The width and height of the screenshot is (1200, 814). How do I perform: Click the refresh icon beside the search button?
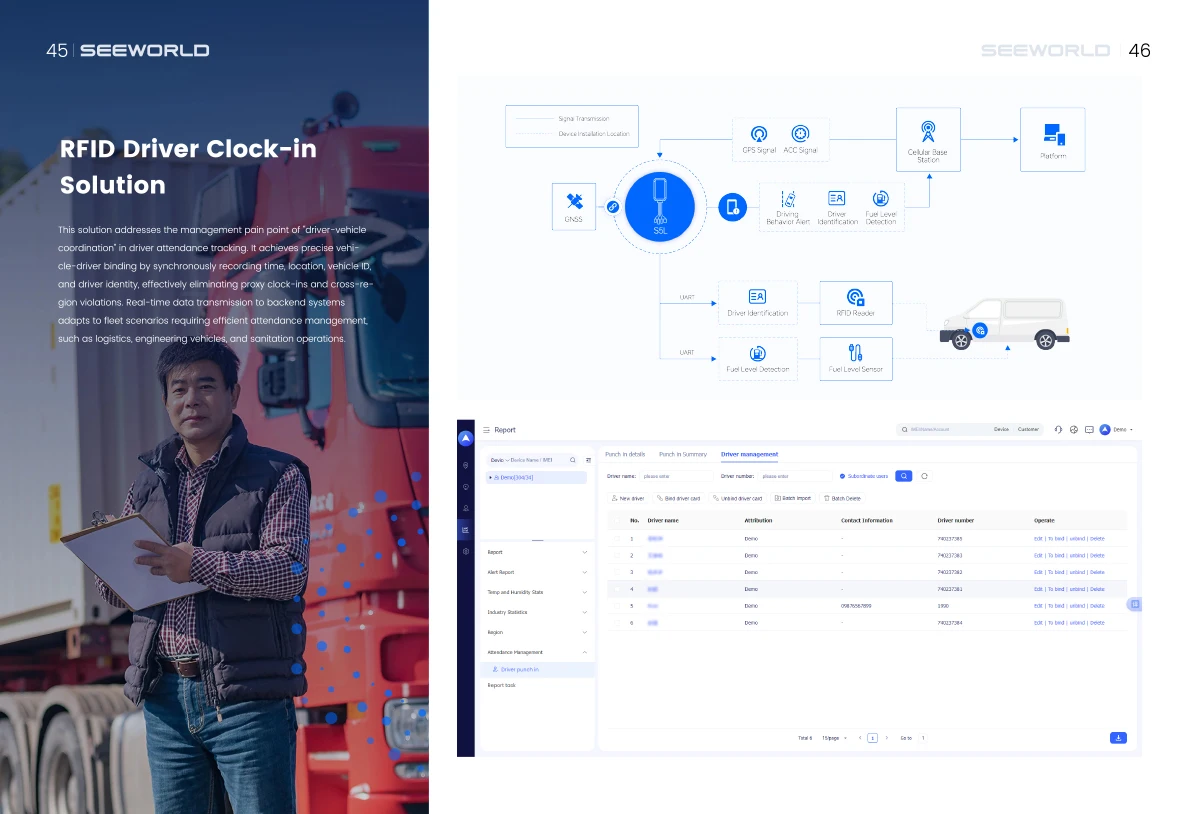924,476
